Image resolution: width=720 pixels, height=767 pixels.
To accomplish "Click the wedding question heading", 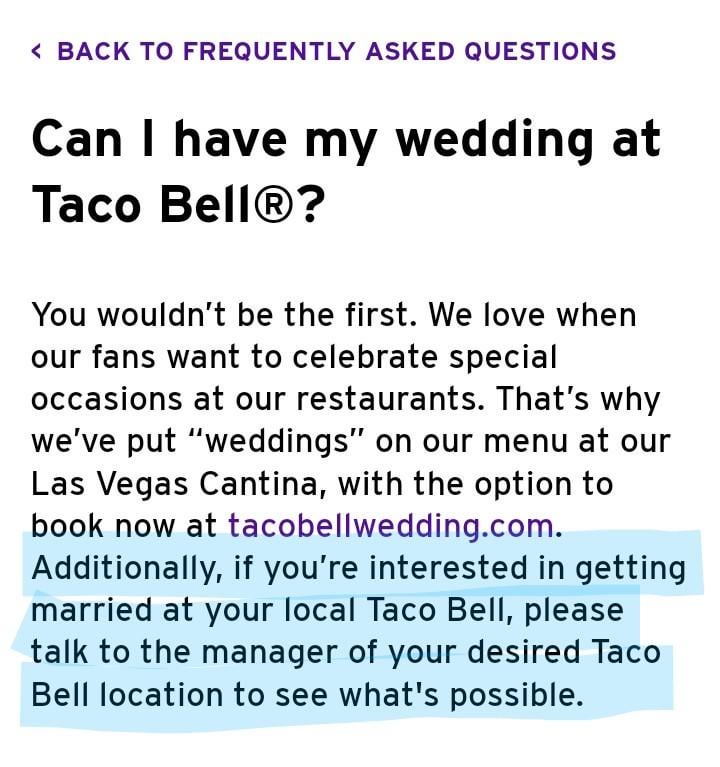I will click(x=346, y=171).
